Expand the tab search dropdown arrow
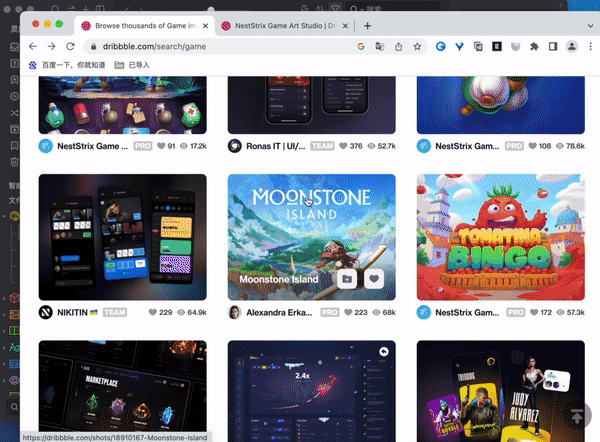600x442 pixels. pyautogui.click(x=590, y=26)
